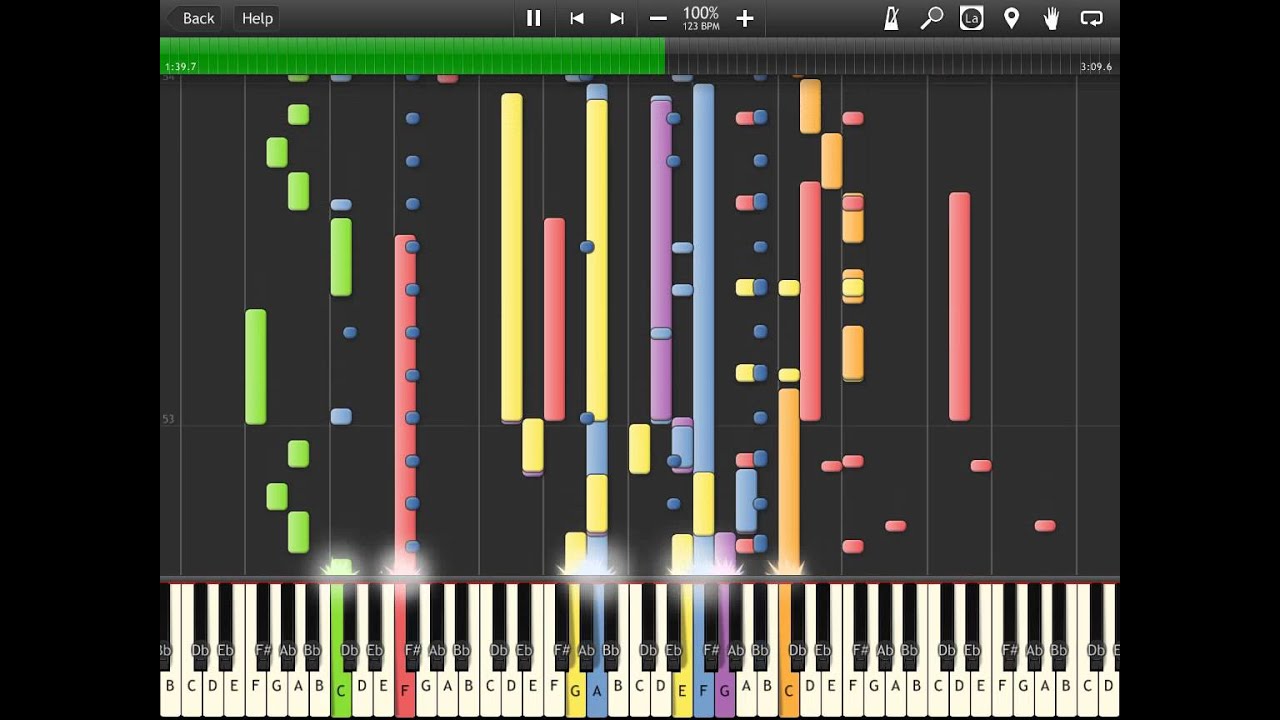
Task: Toggle the metronome
Action: [891, 18]
